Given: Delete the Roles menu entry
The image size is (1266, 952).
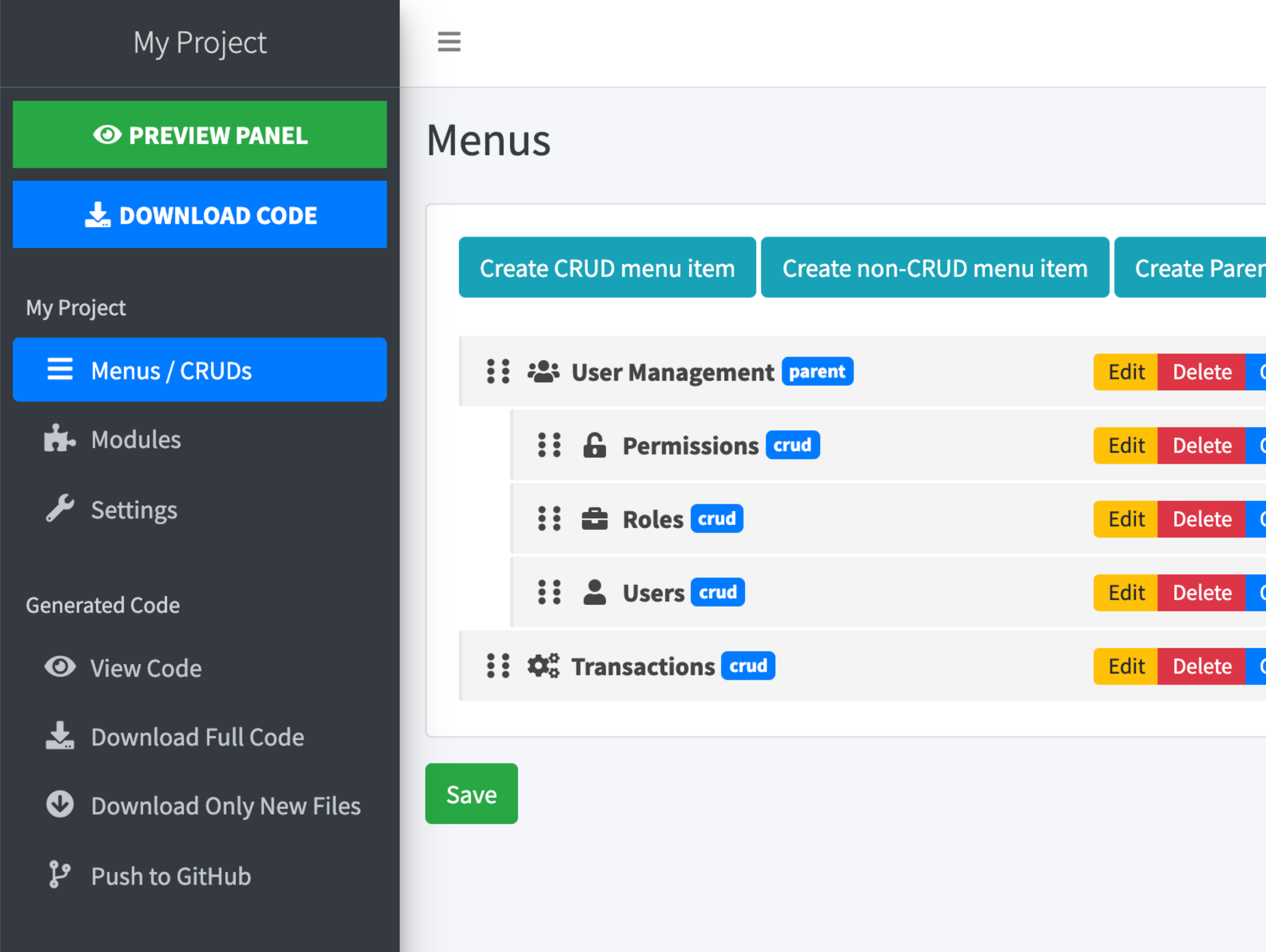Looking at the screenshot, I should point(1201,519).
